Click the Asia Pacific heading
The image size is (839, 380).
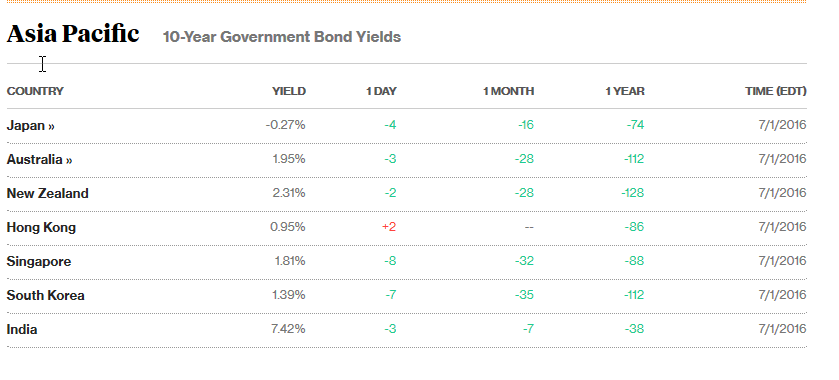click(x=73, y=34)
